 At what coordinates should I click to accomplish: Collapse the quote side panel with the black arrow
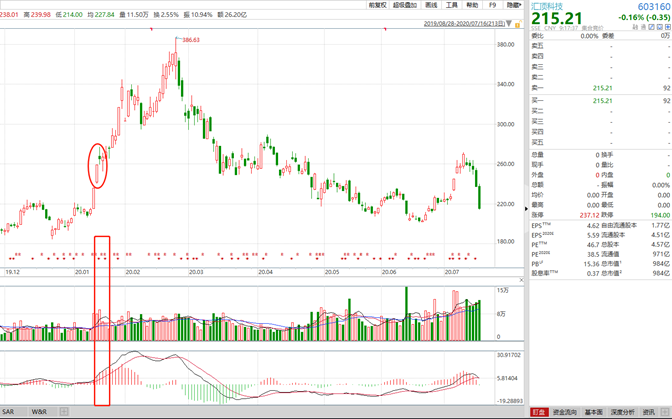click(x=526, y=209)
